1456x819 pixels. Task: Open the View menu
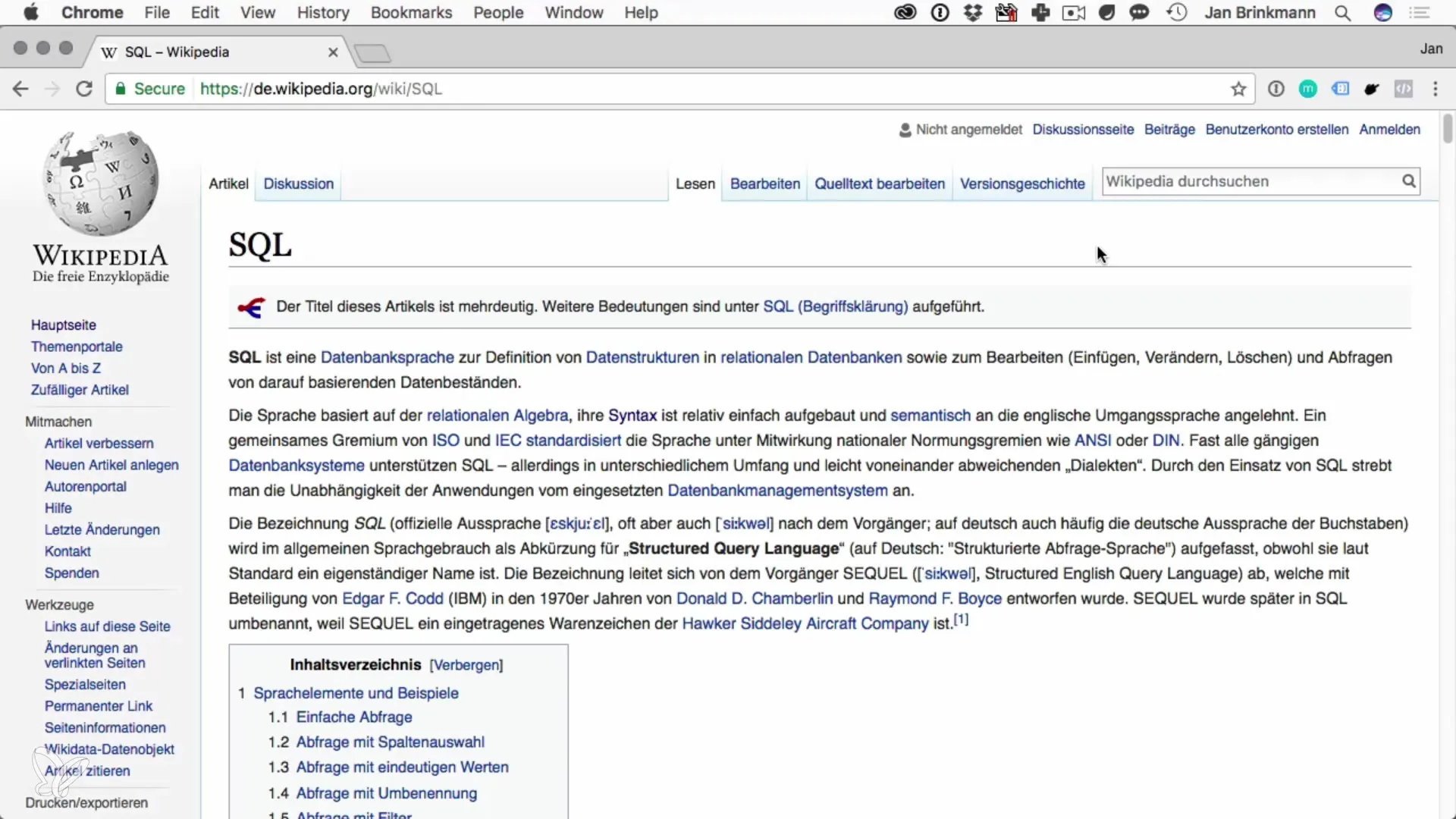point(258,12)
